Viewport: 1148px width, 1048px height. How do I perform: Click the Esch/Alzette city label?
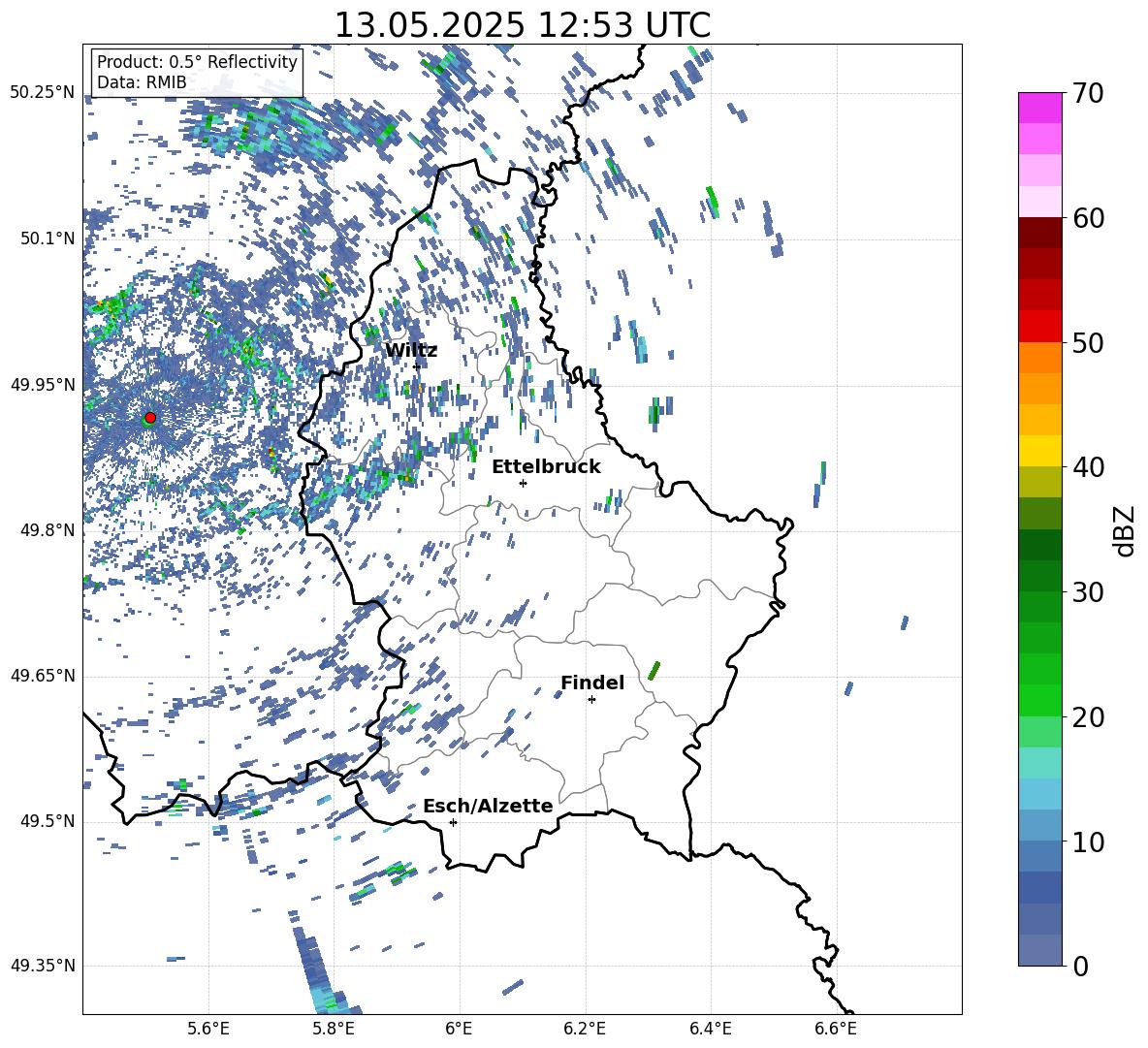pyautogui.click(x=488, y=806)
